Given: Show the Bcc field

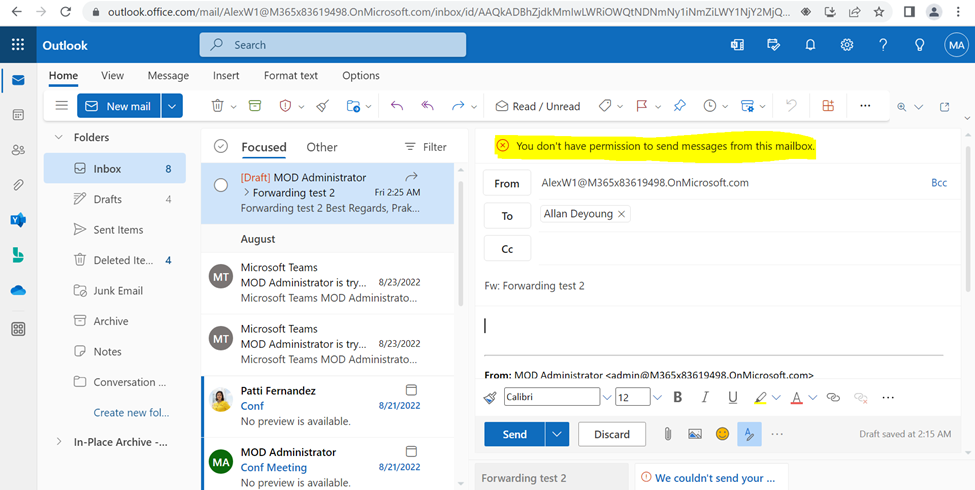Looking at the screenshot, I should pyautogui.click(x=939, y=183).
